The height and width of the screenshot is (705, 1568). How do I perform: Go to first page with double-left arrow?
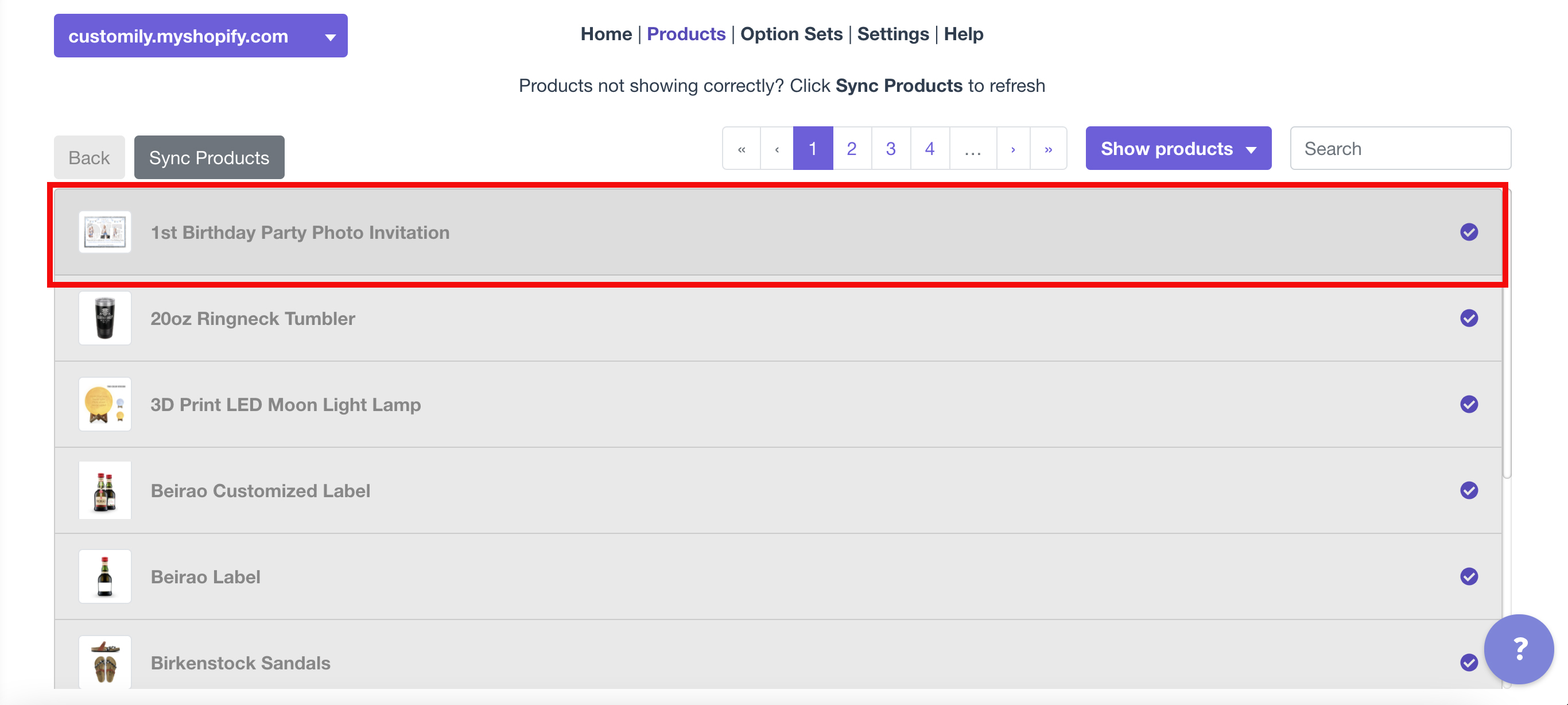click(x=742, y=149)
